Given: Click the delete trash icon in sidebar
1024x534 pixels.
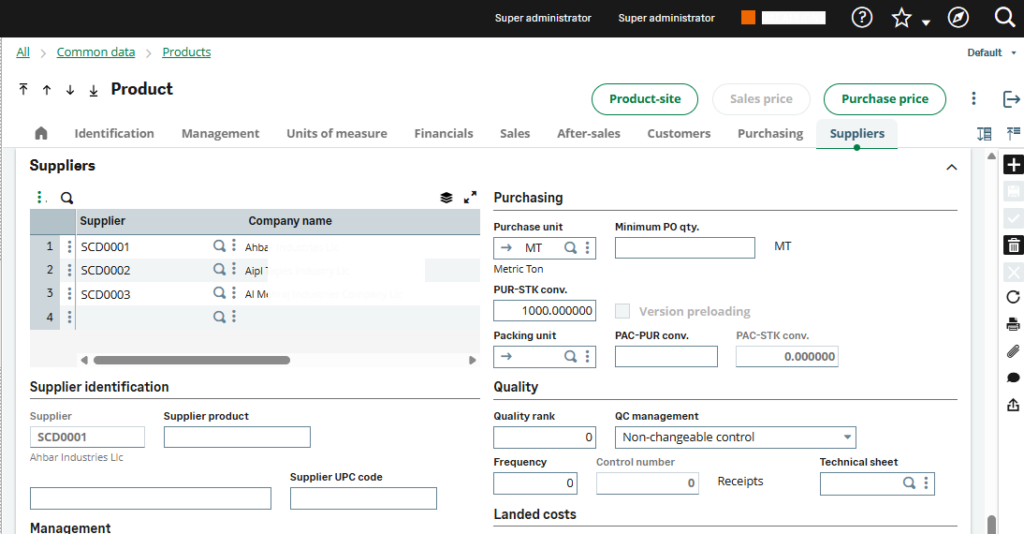Looking at the screenshot, I should [x=1013, y=245].
